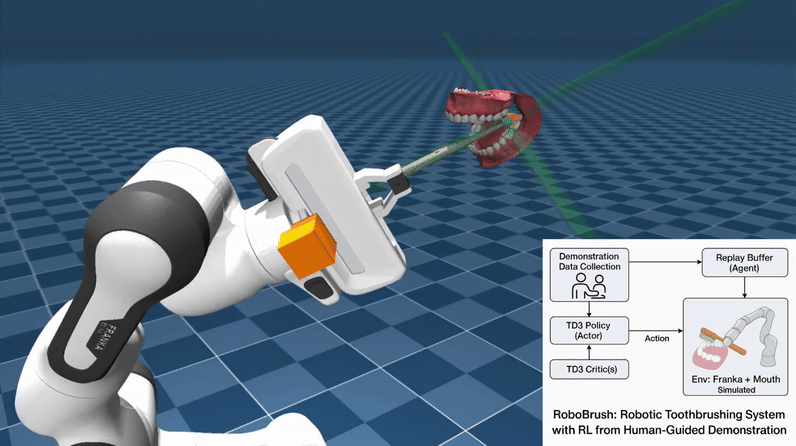796x446 pixels.
Task: Click the 'Action' arrow label
Action: [657, 338]
